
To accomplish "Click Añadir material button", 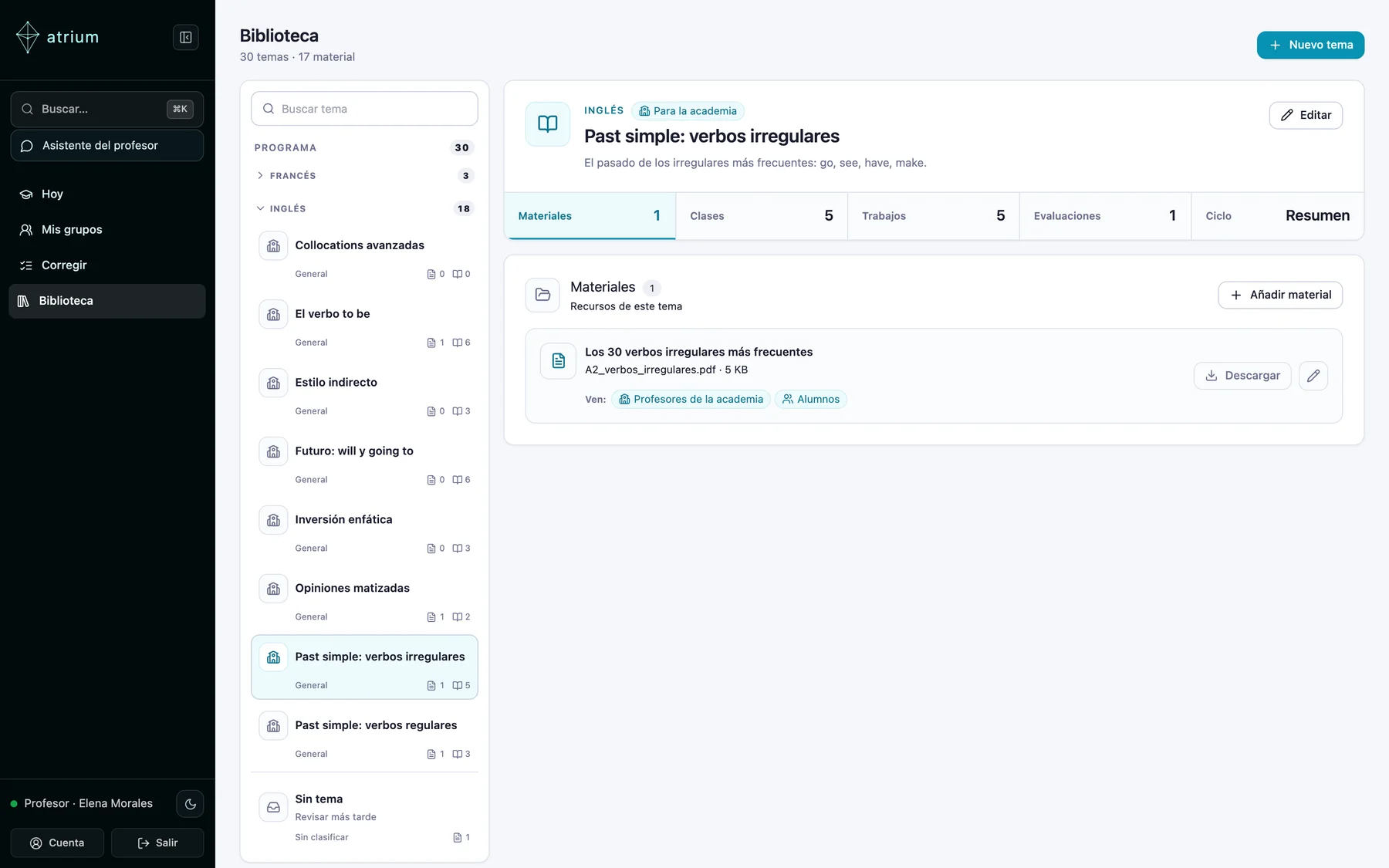I will pyautogui.click(x=1280, y=295).
